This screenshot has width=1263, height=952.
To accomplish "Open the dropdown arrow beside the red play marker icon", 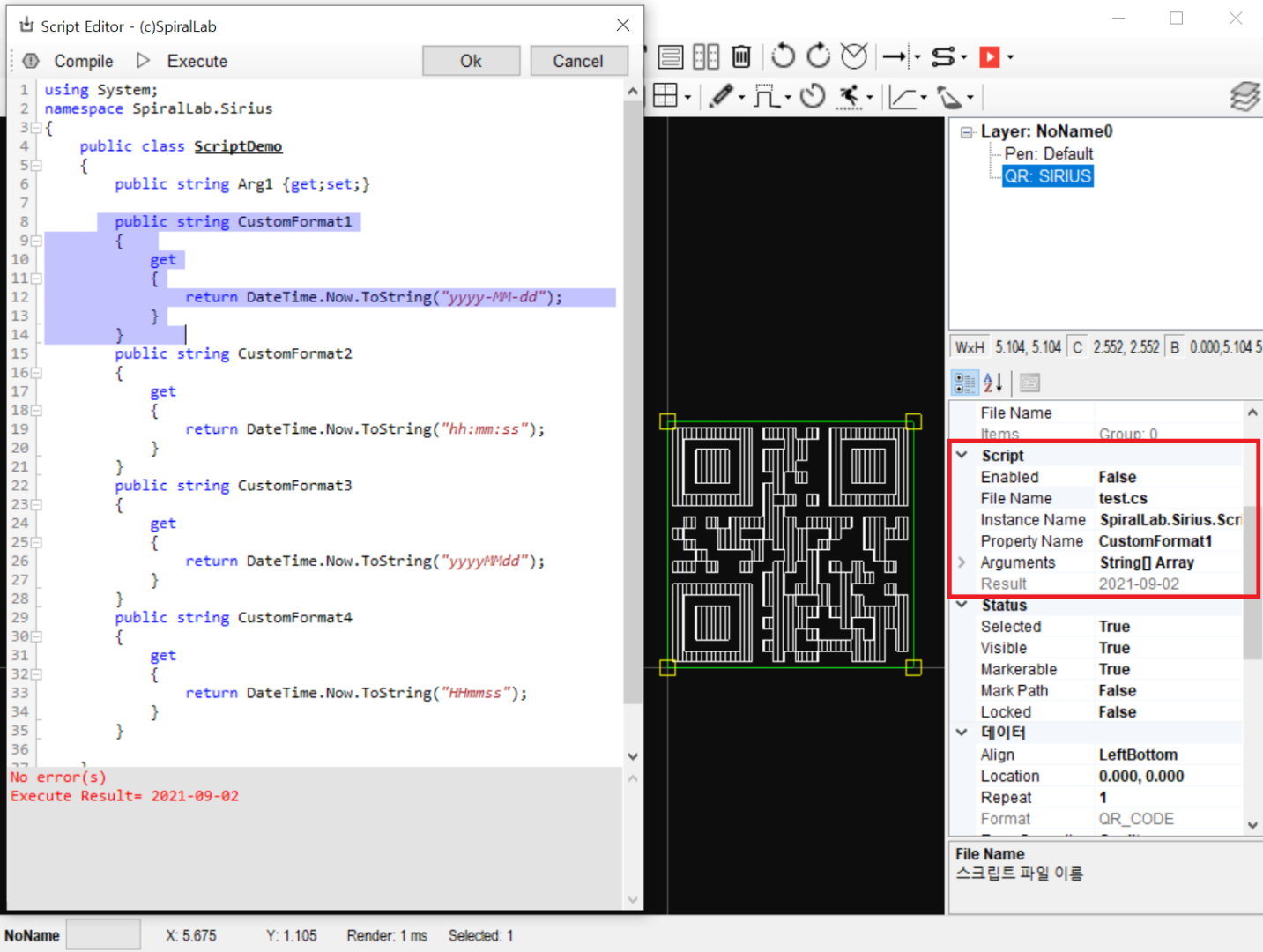I will point(1010,57).
